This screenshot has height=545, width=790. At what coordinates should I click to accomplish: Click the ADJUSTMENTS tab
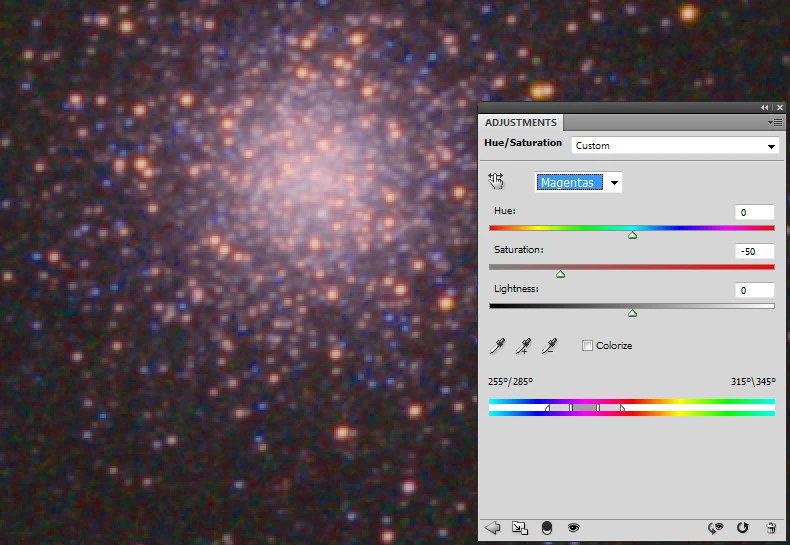point(521,122)
